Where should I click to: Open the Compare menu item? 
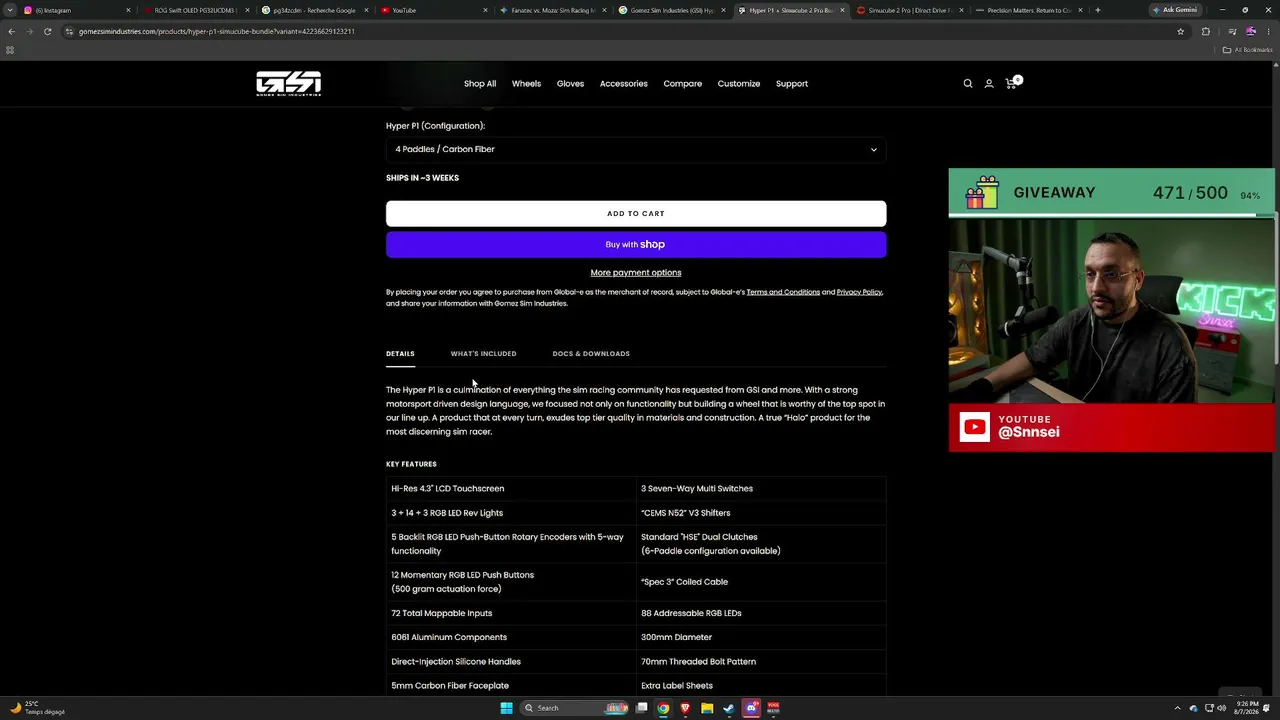683,84
